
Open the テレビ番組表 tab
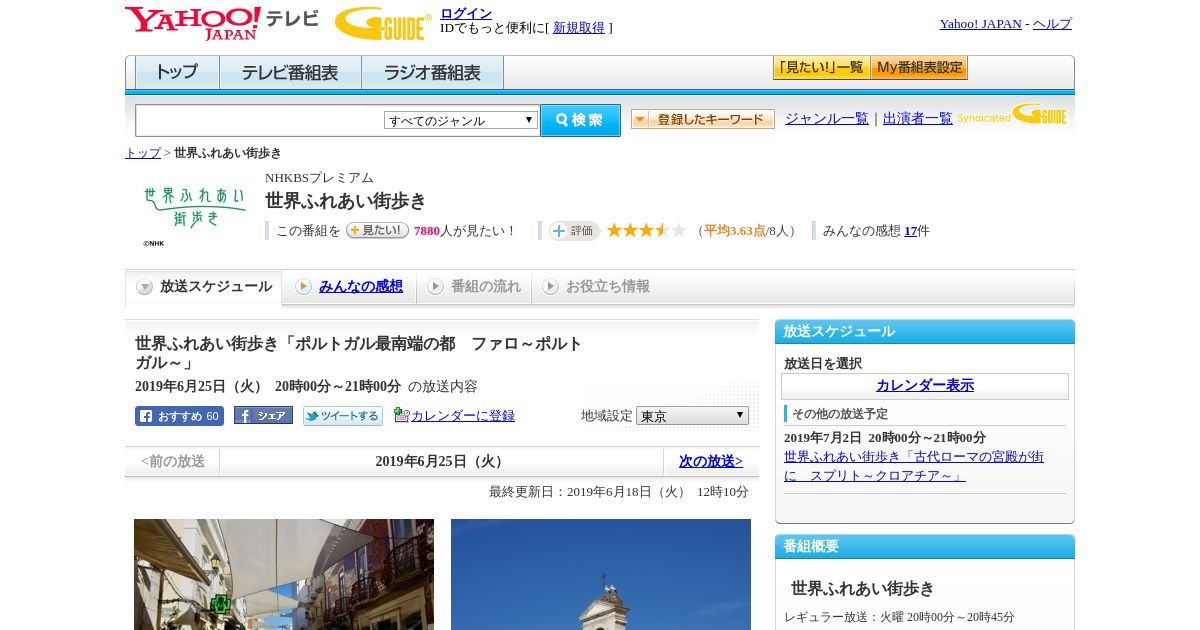point(290,73)
